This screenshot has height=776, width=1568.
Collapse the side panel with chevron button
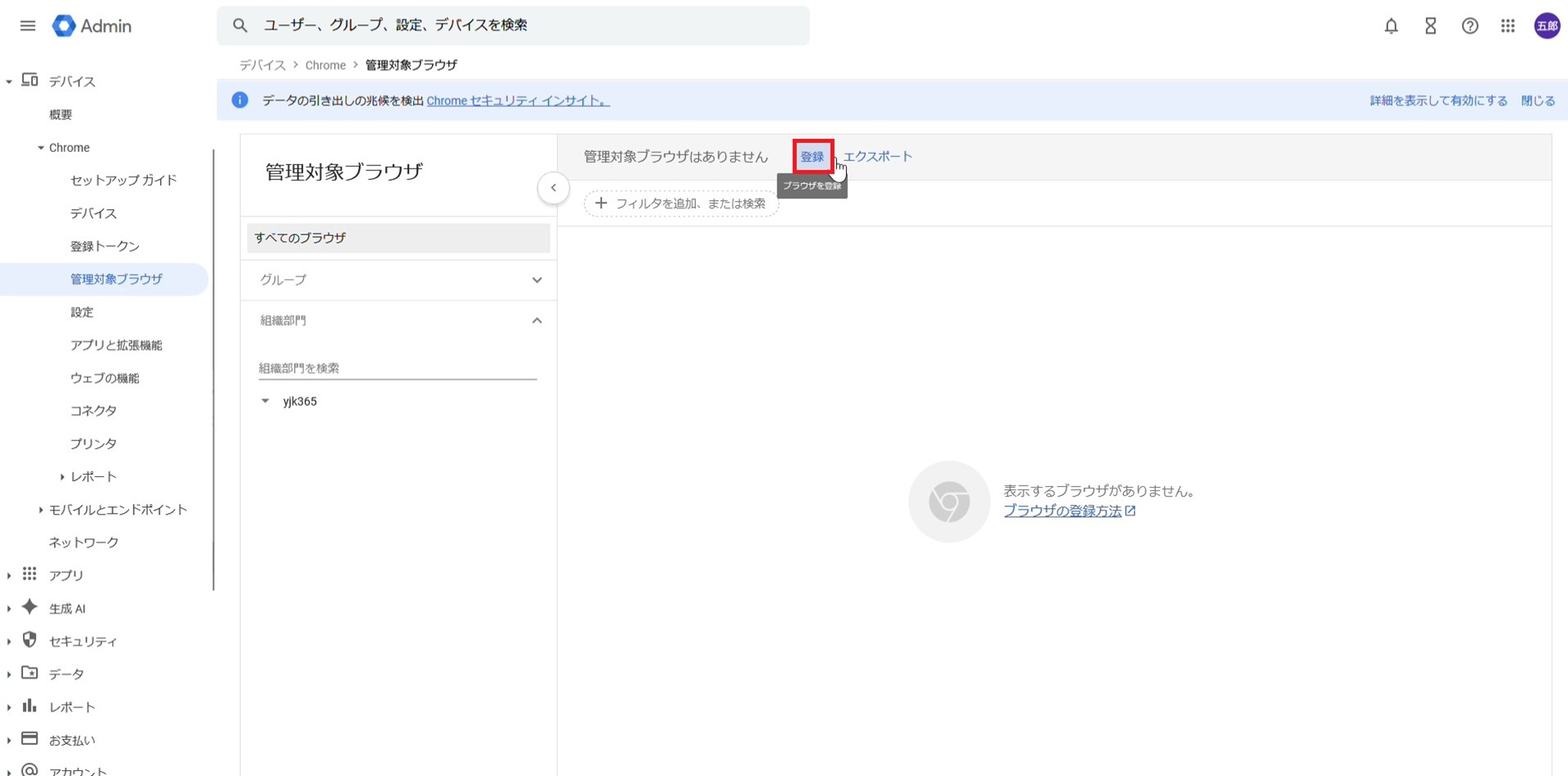[x=553, y=188]
